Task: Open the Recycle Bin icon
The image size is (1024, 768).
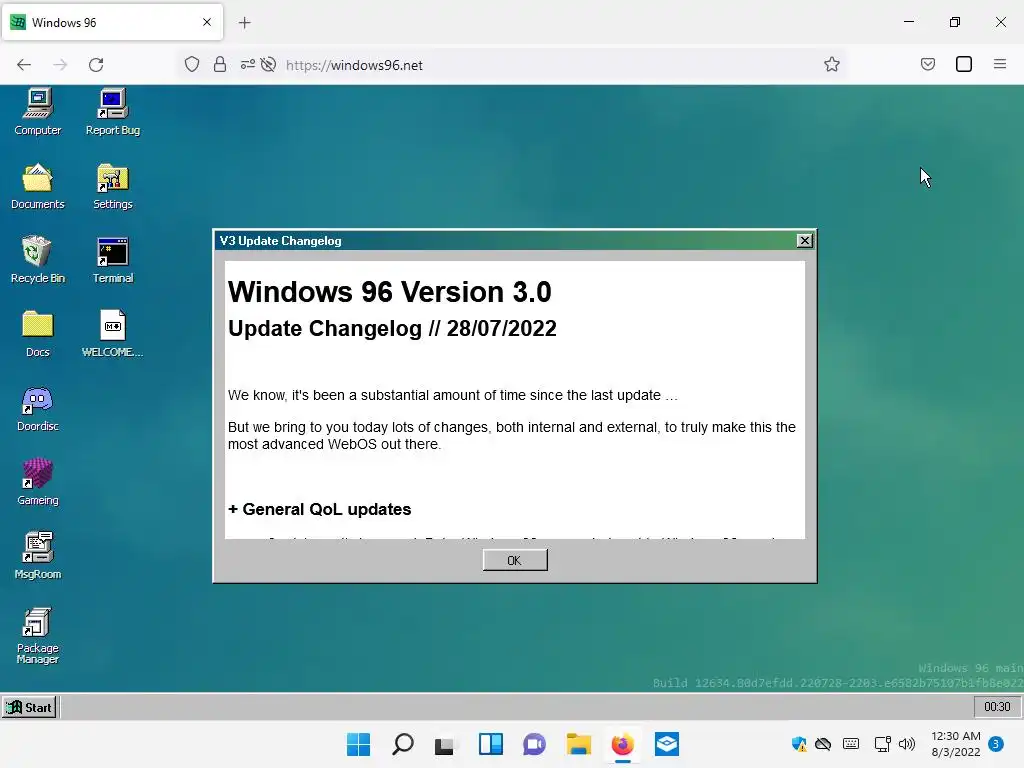Action: pos(38,260)
